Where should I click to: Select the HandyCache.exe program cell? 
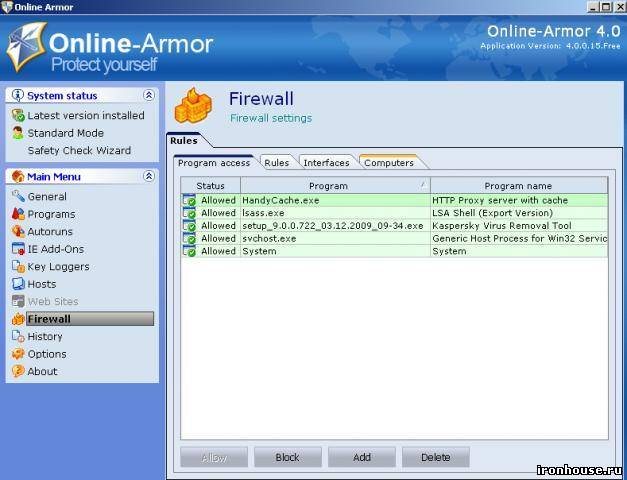point(335,200)
